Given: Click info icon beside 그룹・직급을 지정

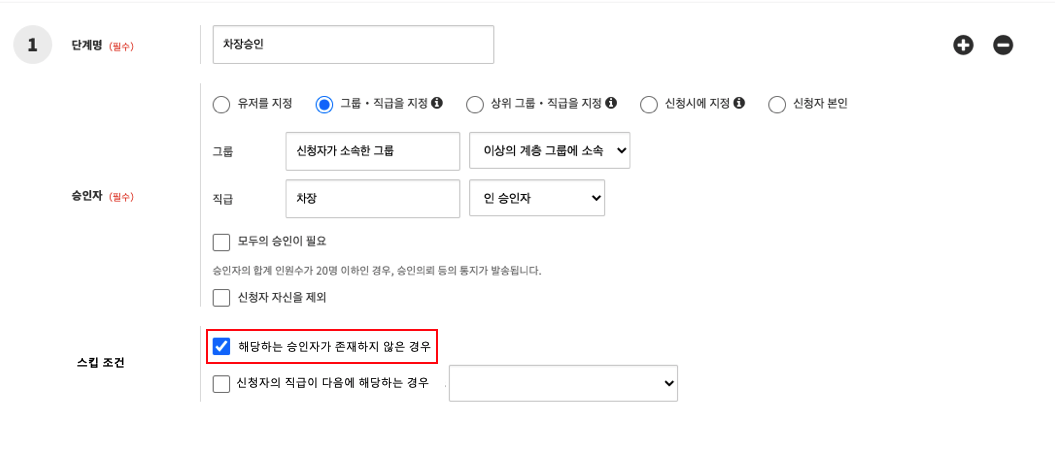Looking at the screenshot, I should (437, 103).
